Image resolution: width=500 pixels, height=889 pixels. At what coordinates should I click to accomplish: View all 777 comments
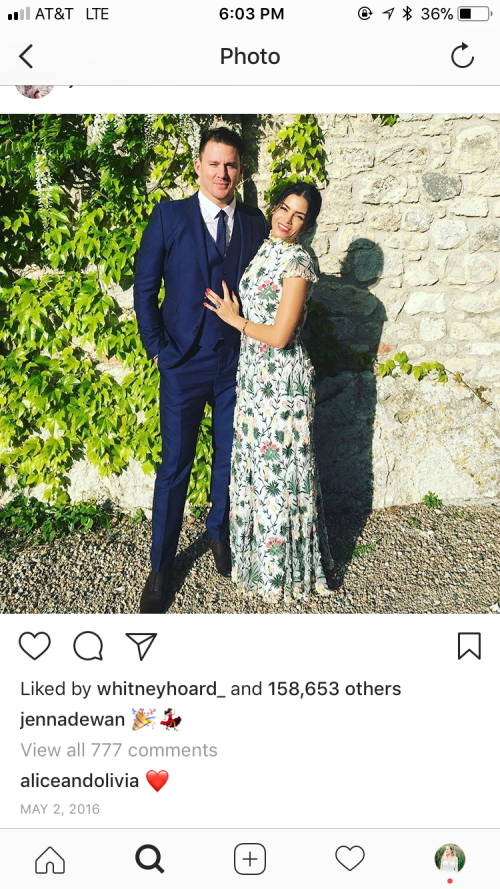pyautogui.click(x=119, y=750)
